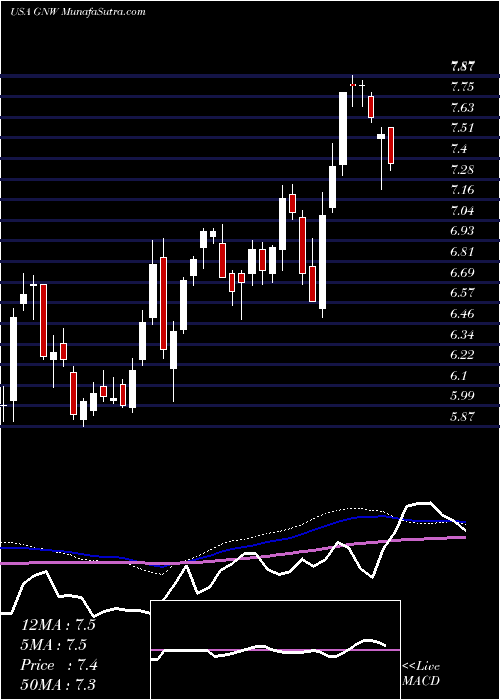Click the 6.22 price axis label
The height and width of the screenshot is (700, 500).
(x=463, y=355)
